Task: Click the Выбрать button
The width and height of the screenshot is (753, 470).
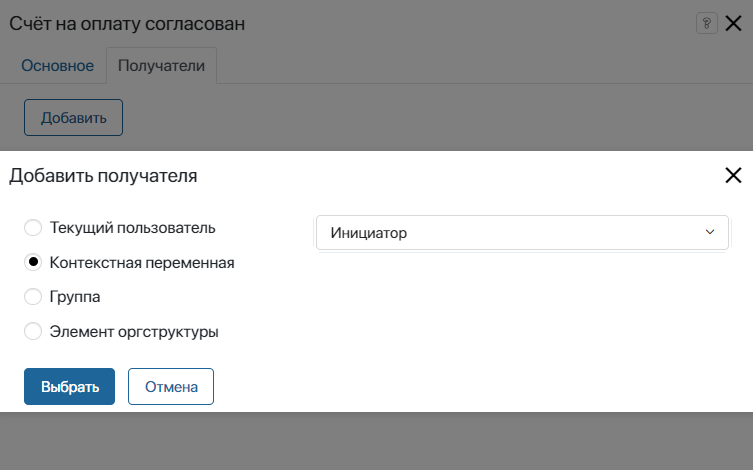Action: [69, 386]
